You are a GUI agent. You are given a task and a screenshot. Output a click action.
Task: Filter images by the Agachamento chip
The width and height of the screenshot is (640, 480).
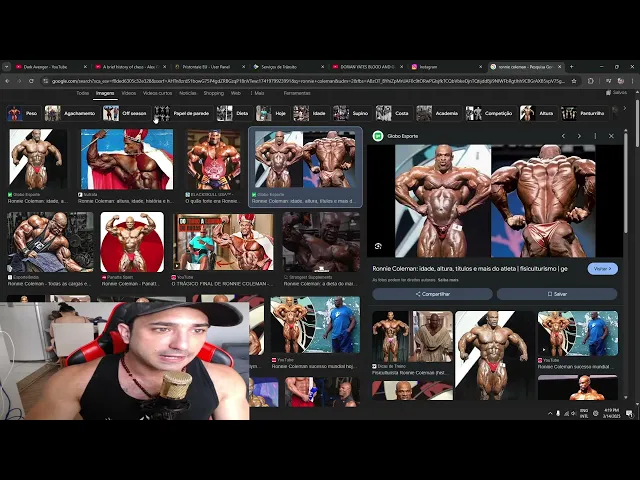(x=72, y=113)
